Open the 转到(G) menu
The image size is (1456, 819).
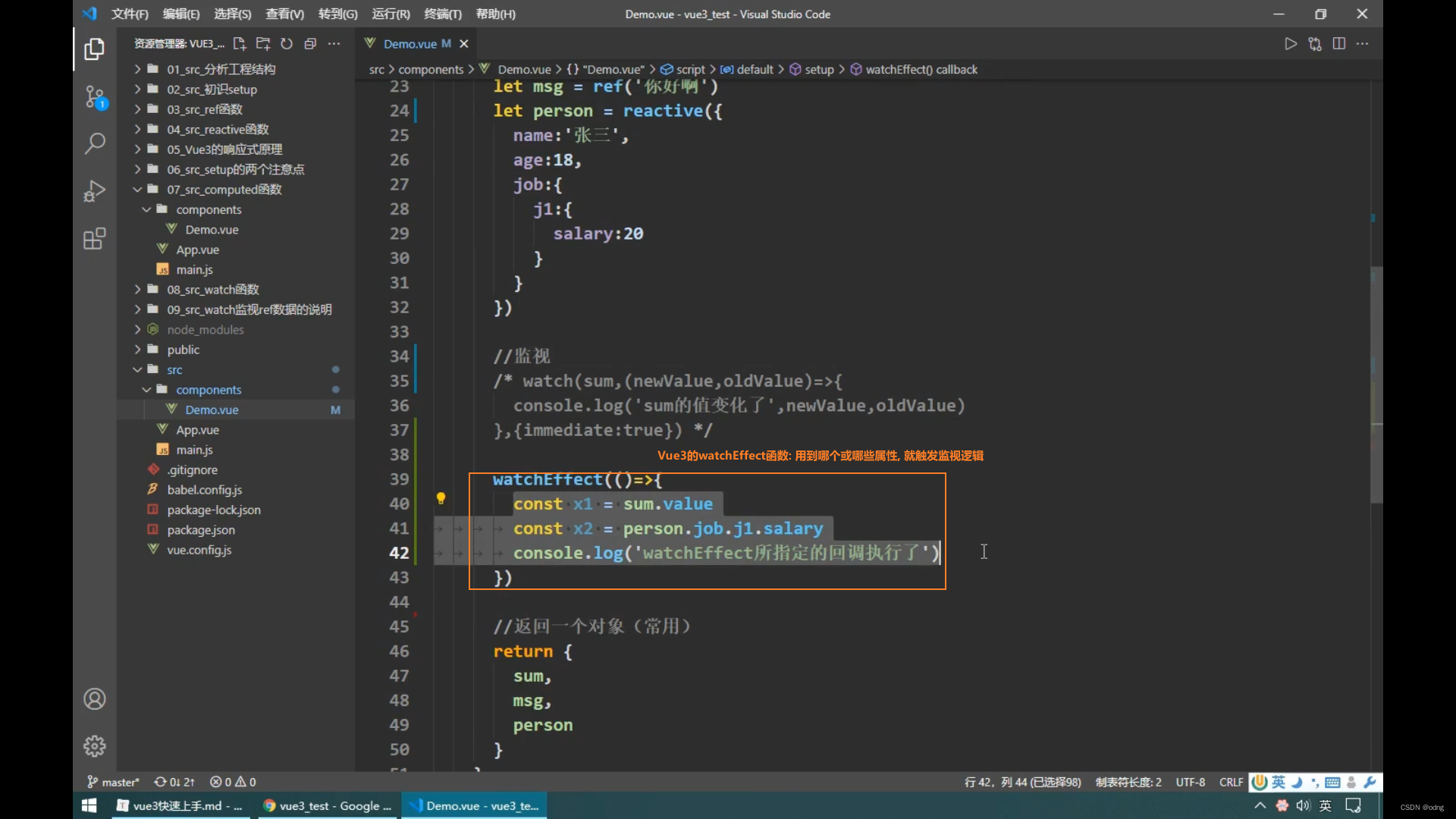point(338,14)
